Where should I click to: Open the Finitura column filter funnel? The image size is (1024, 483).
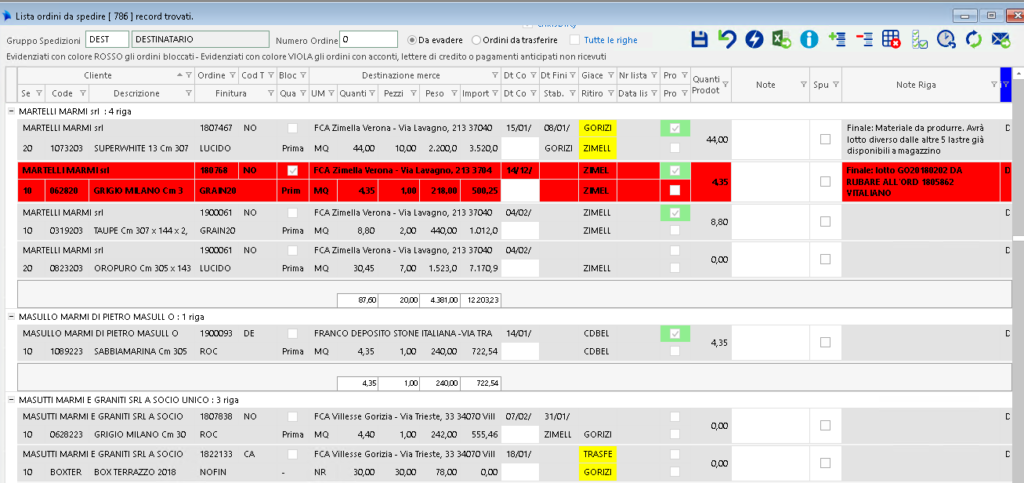coord(271,94)
